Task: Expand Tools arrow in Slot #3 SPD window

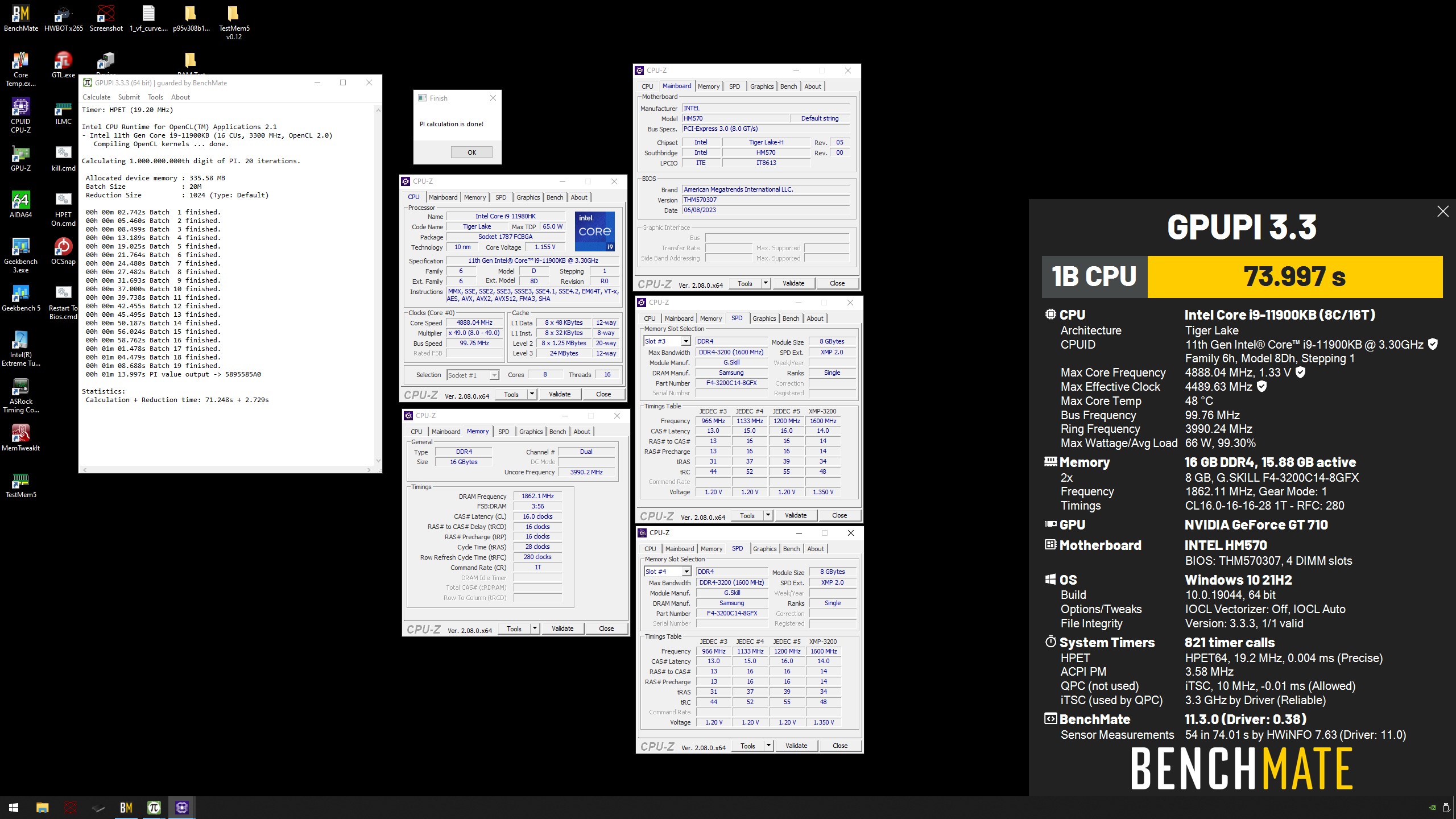Action: (x=768, y=515)
